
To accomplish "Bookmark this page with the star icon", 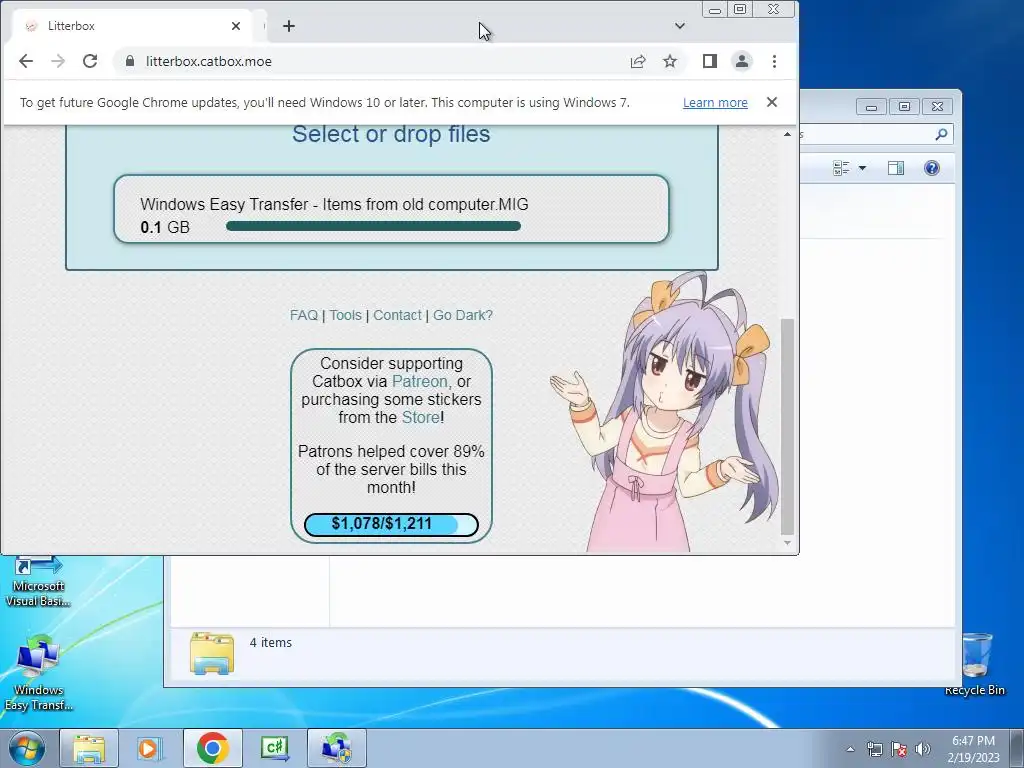I will click(x=670, y=61).
